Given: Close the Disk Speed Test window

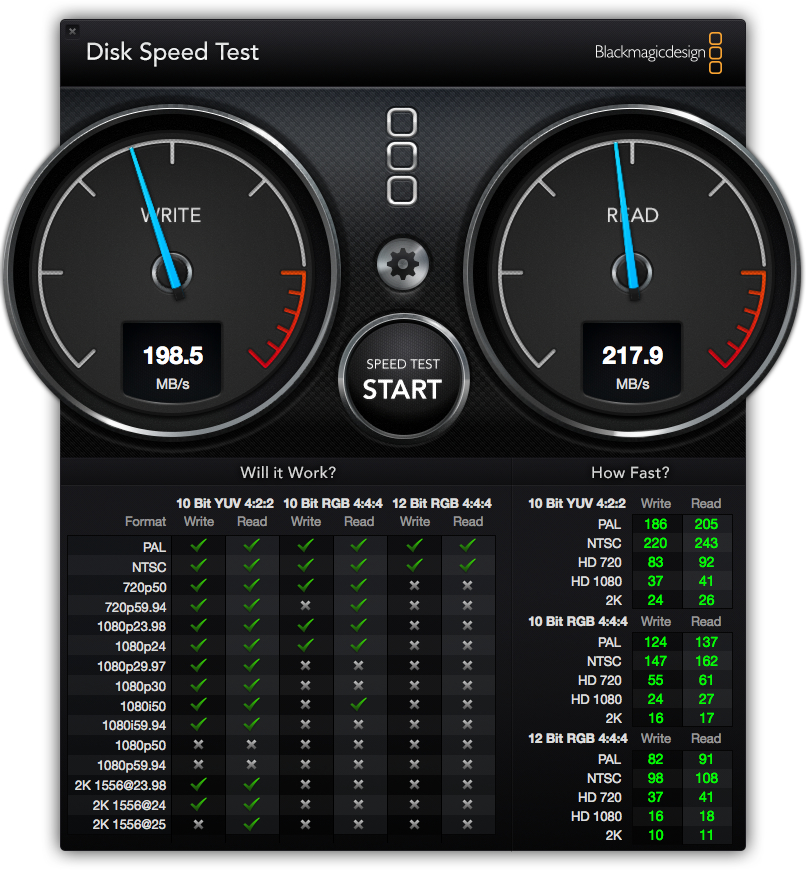Looking at the screenshot, I should click(72, 32).
